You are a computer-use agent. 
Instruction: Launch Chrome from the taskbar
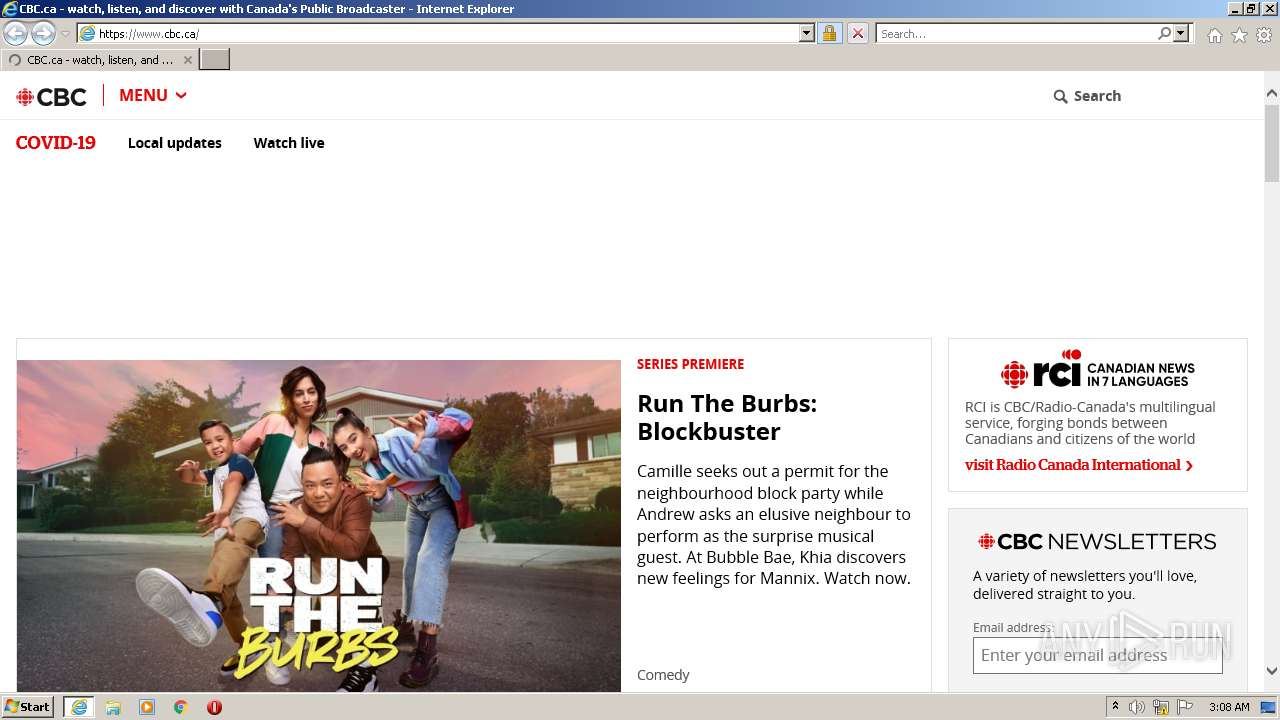click(181, 707)
